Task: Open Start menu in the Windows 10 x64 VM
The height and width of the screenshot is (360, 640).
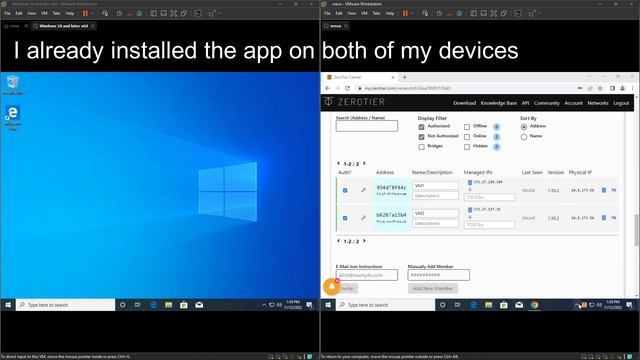Action: pos(8,305)
